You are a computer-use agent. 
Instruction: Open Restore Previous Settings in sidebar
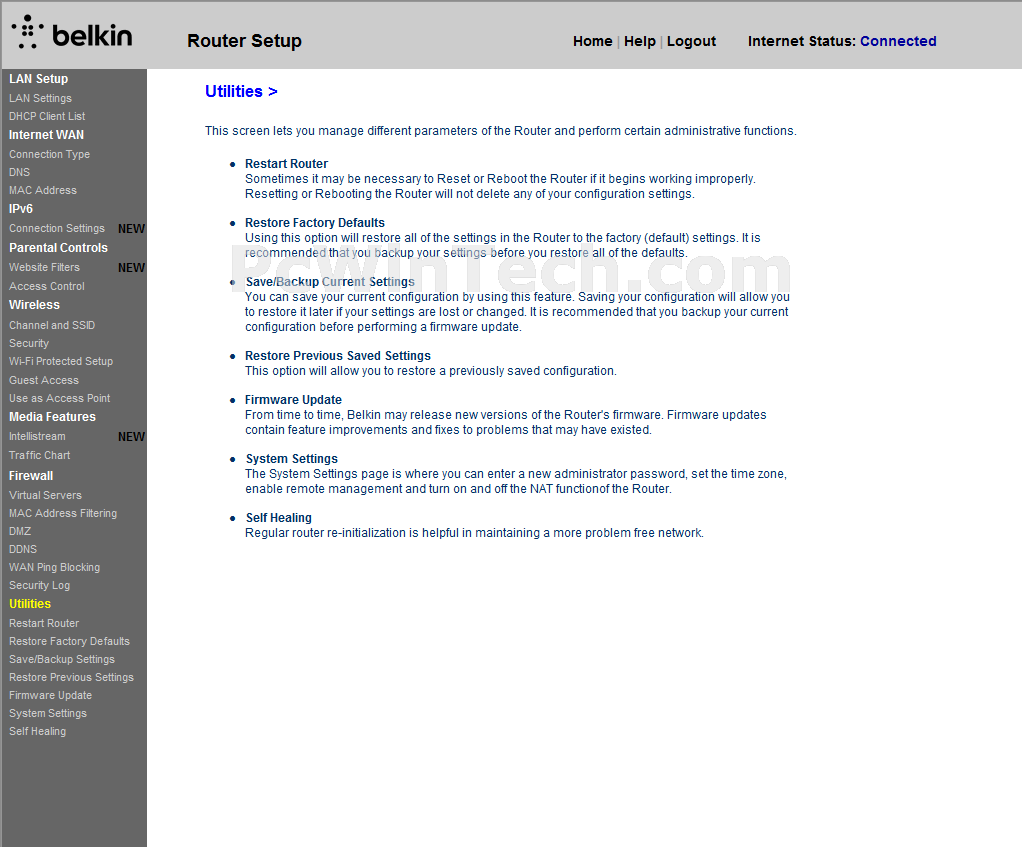click(x=71, y=678)
